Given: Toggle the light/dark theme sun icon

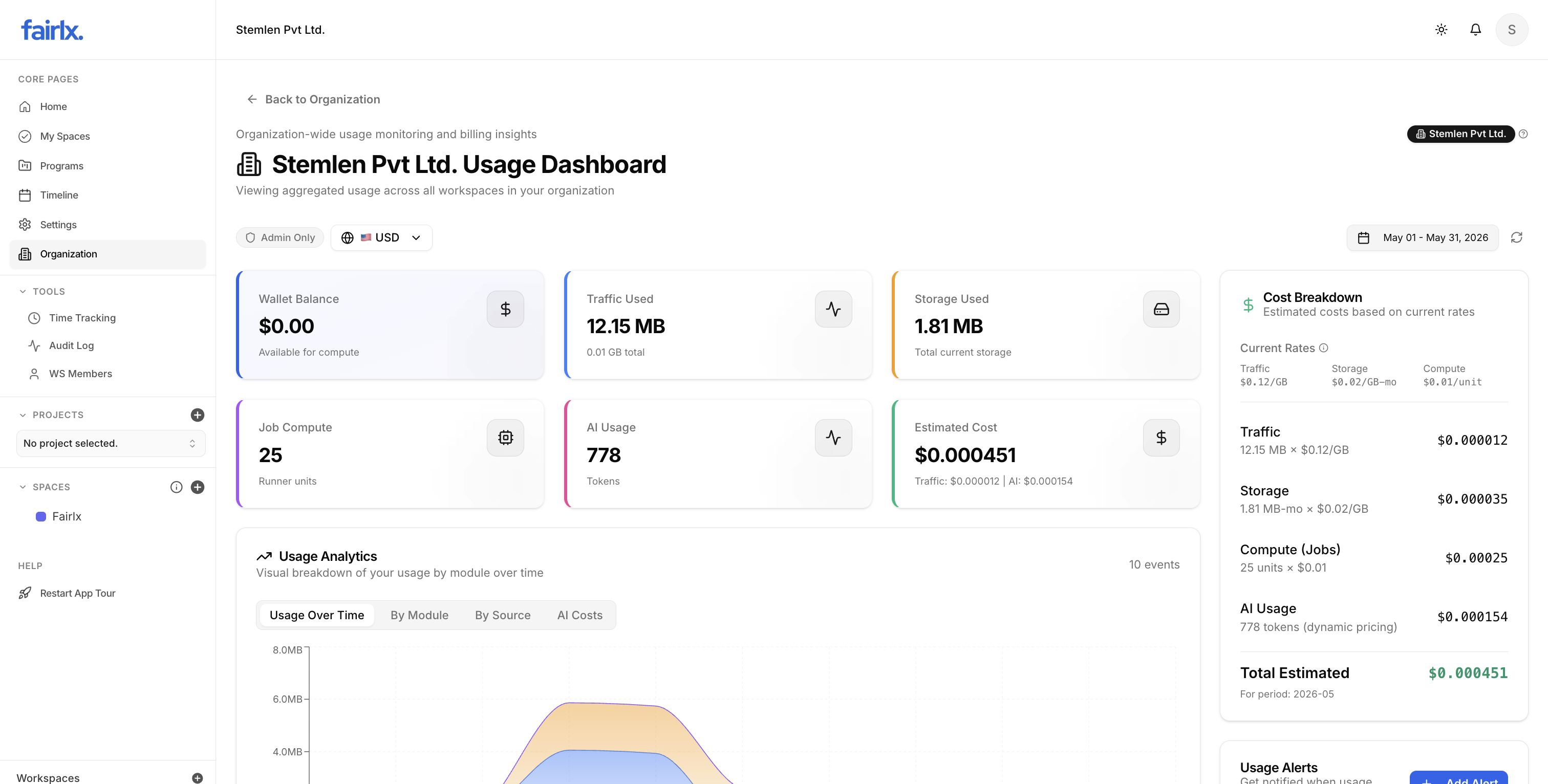Looking at the screenshot, I should [x=1441, y=30].
